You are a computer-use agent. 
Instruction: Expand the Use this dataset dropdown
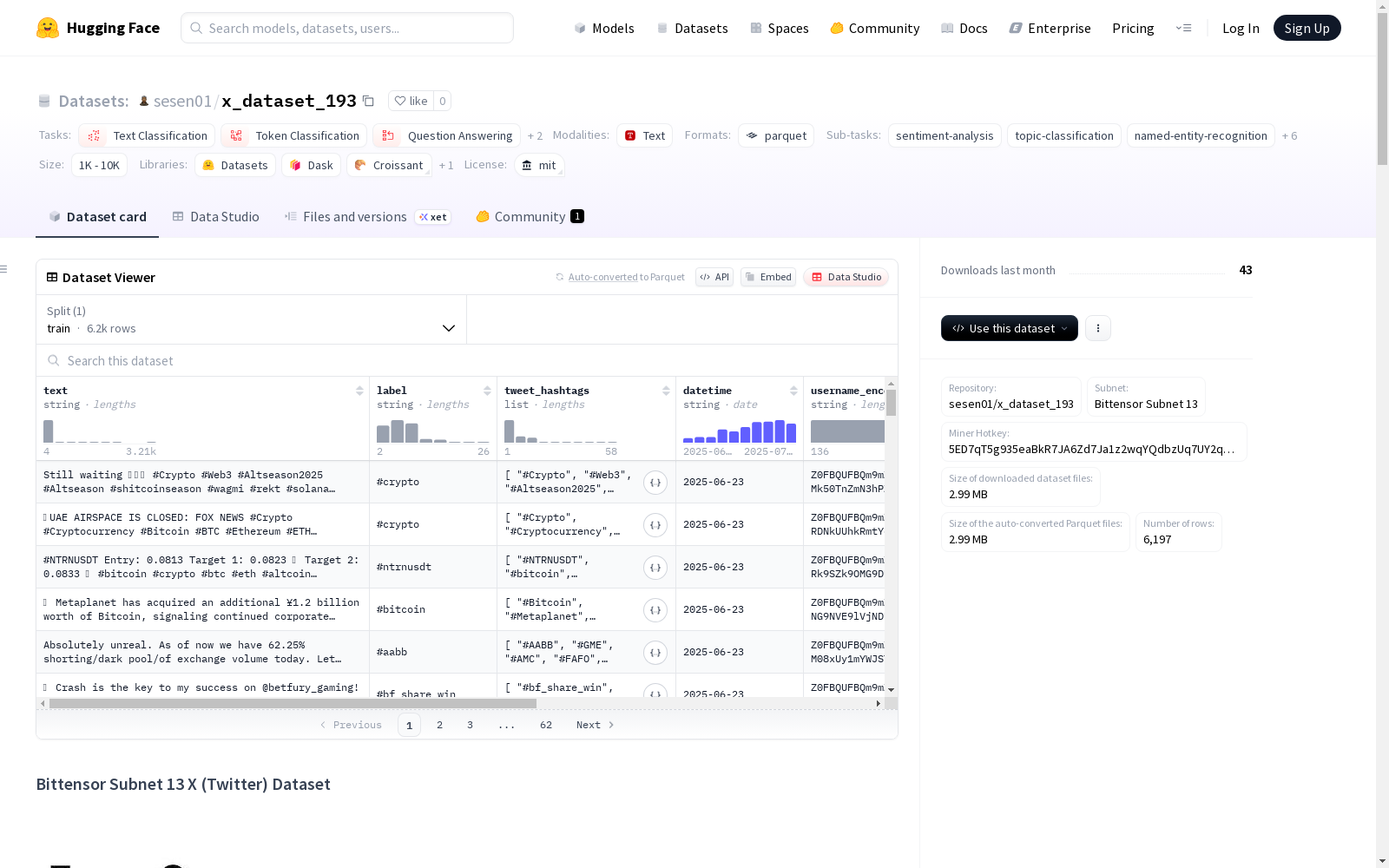[x=1010, y=328]
